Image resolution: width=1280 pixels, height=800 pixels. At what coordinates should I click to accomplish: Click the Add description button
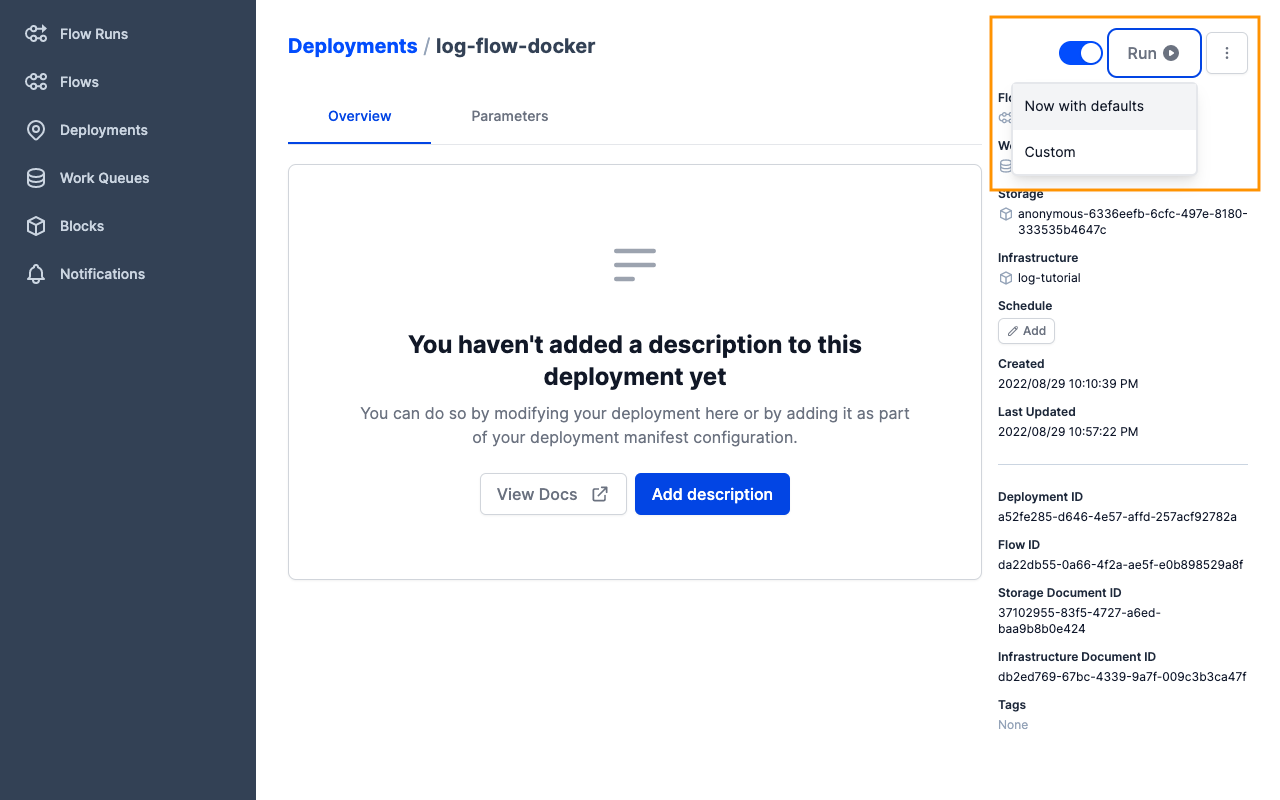[712, 494]
